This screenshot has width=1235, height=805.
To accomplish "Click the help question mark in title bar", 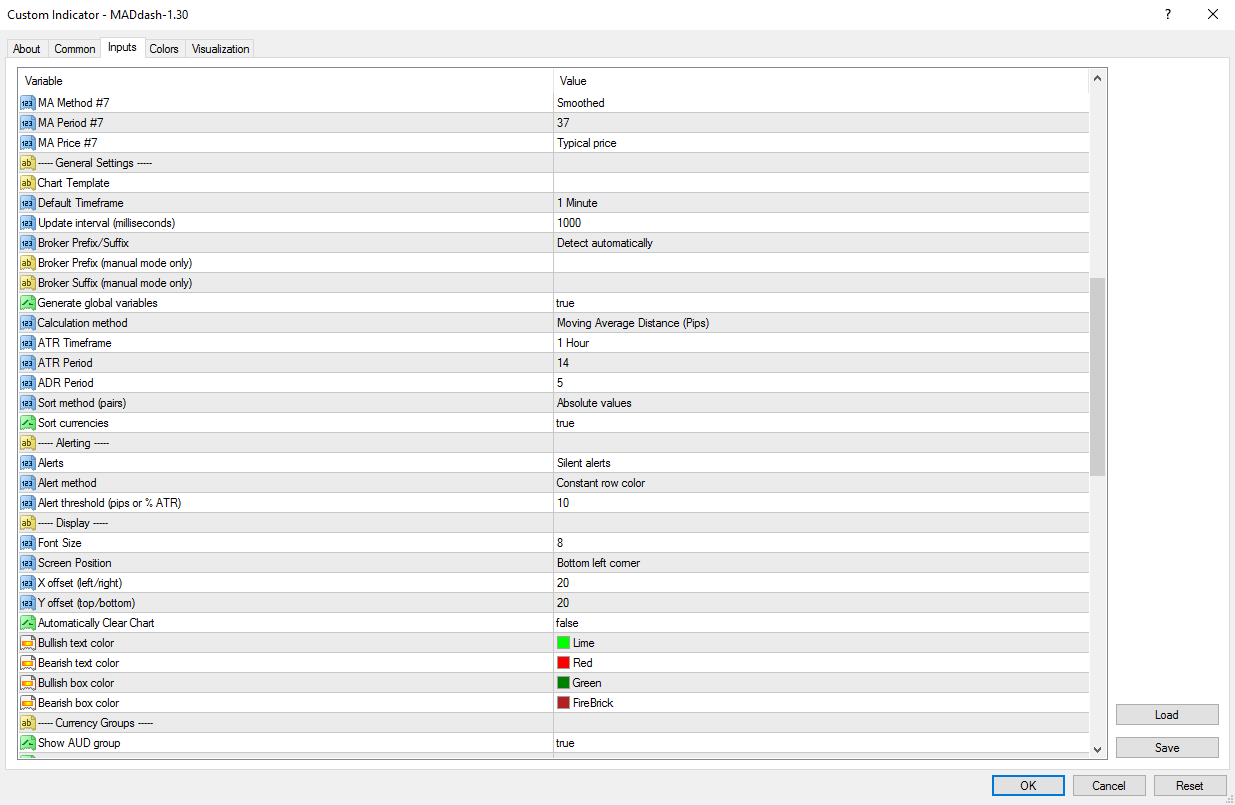I will (1168, 14).
